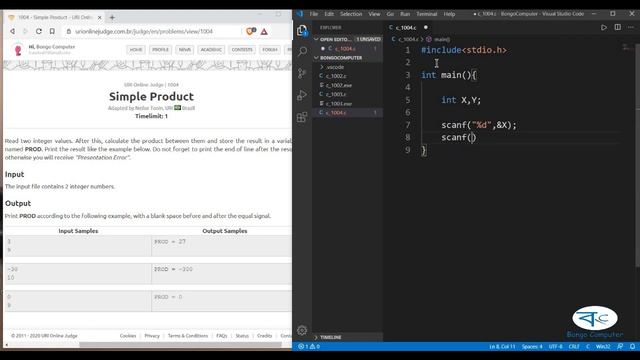This screenshot has width=640, height=360.
Task: Click the unsaved dot on c_1004.c tab
Action: click(x=425, y=27)
